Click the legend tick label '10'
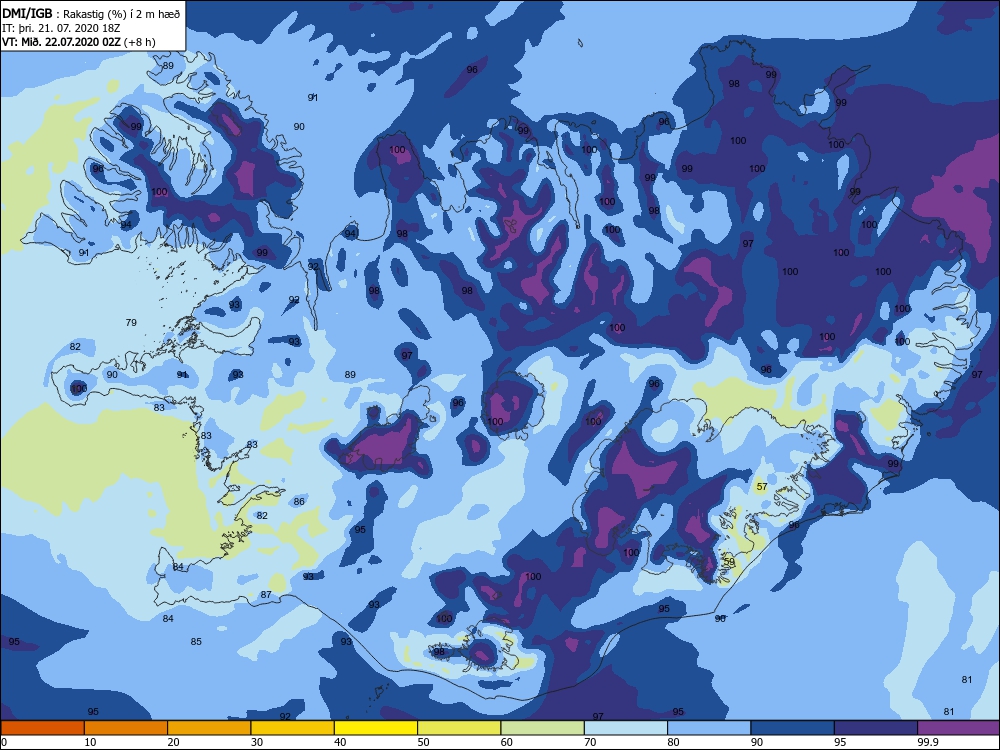Viewport: 1000px width, 750px height. pyautogui.click(x=91, y=742)
